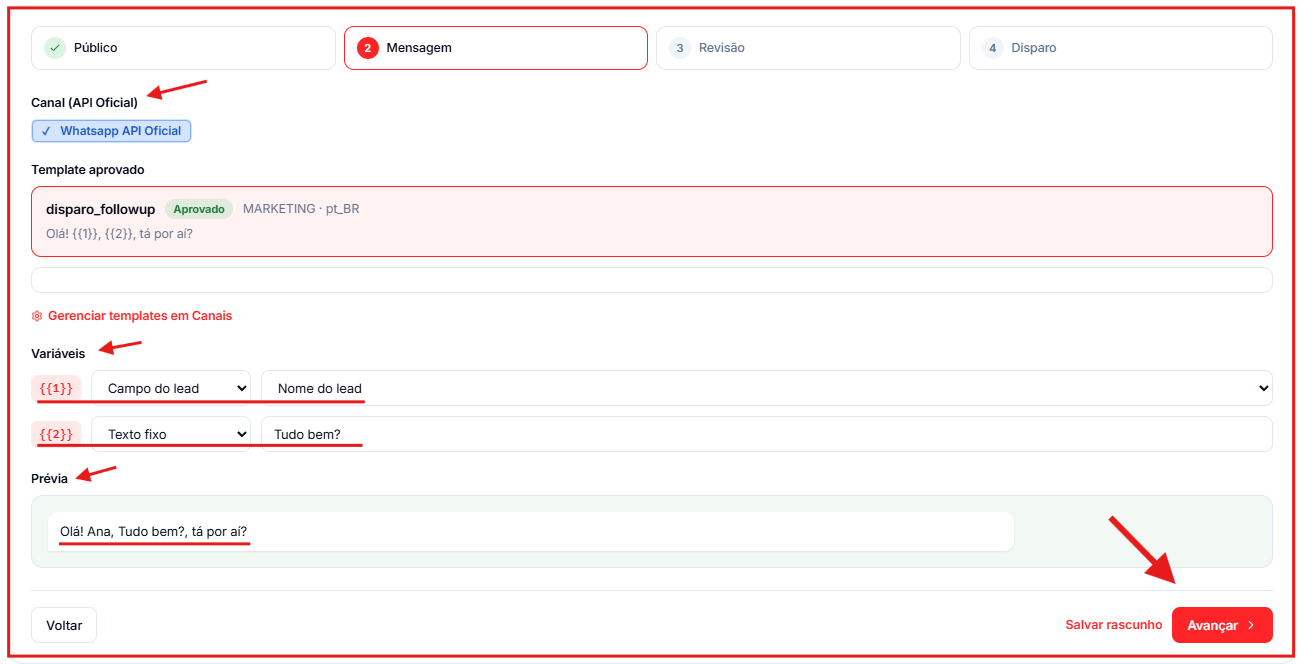The width and height of the screenshot is (1301, 664).
Task: Click the {{1}} variable tag
Action: tap(56, 388)
